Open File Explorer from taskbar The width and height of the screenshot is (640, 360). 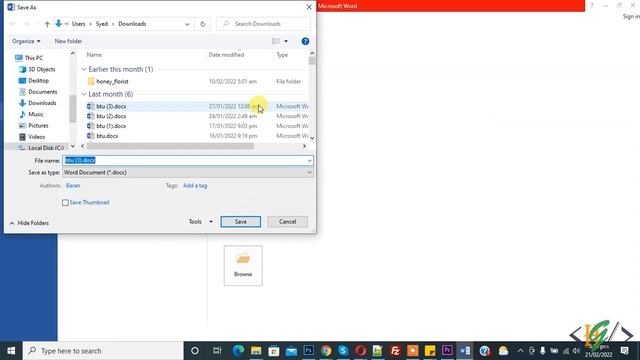(x=256, y=351)
